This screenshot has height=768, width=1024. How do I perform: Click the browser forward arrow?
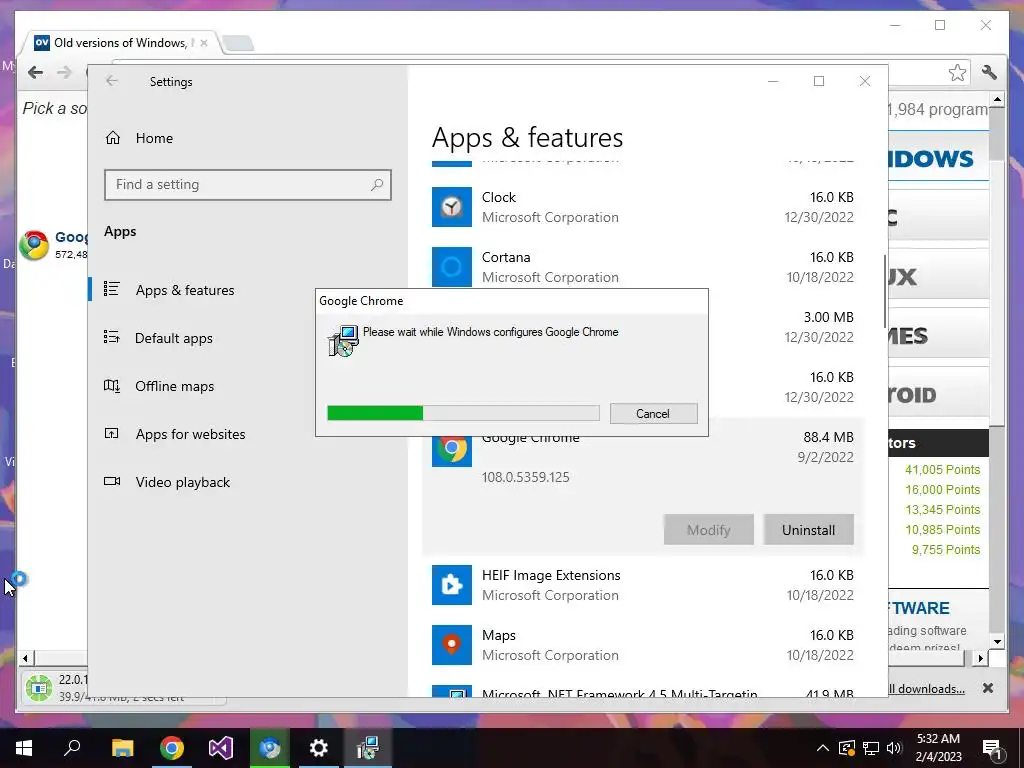(64, 72)
